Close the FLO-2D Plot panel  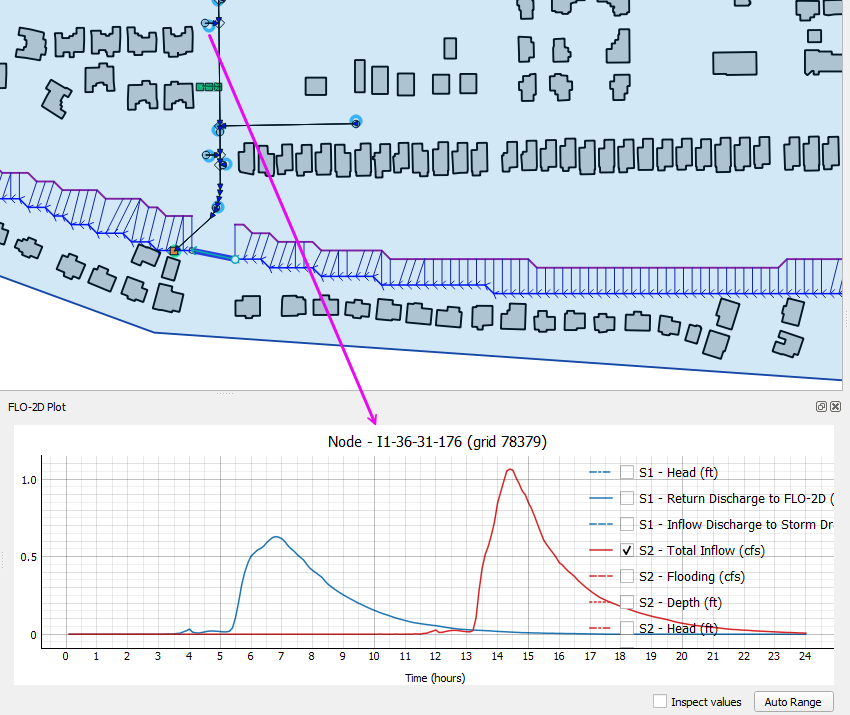click(835, 407)
